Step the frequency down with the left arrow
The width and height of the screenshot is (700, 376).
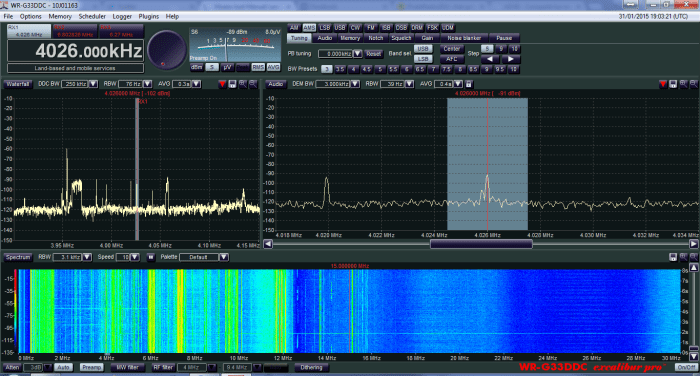[x=490, y=59]
